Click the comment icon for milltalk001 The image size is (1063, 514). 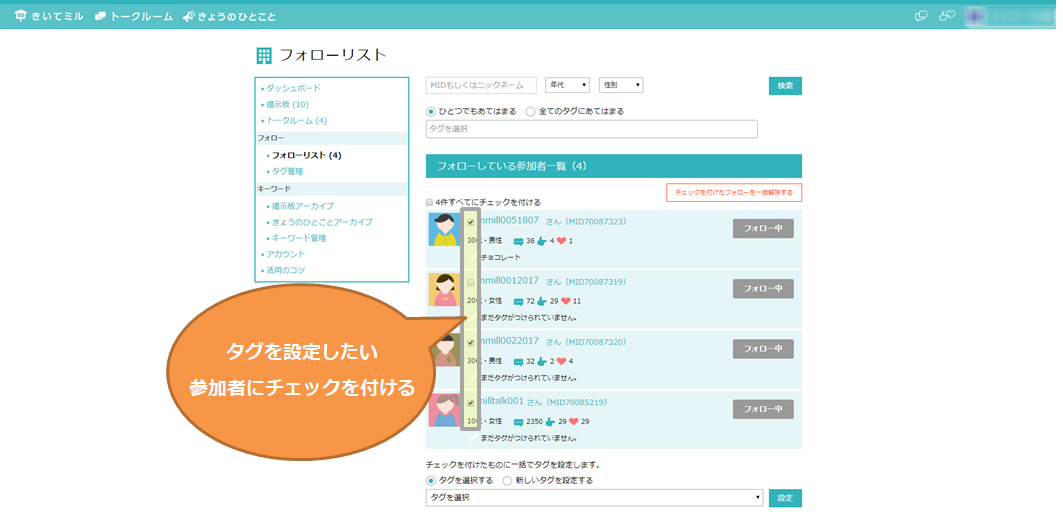click(x=518, y=421)
